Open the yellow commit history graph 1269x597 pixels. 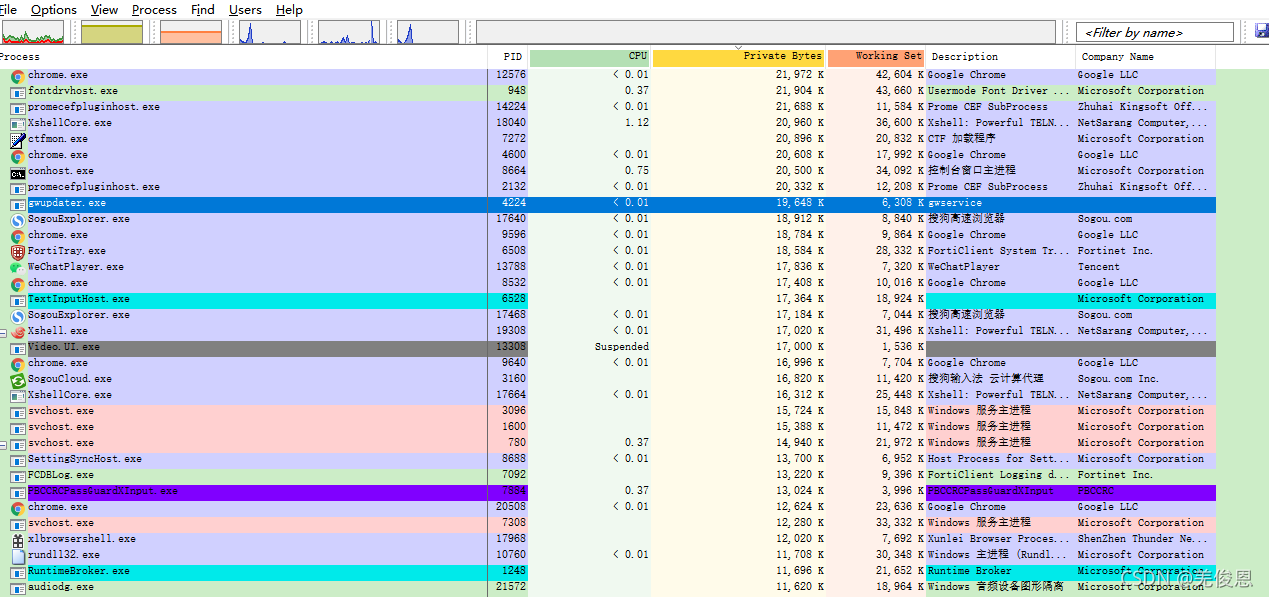(112, 33)
